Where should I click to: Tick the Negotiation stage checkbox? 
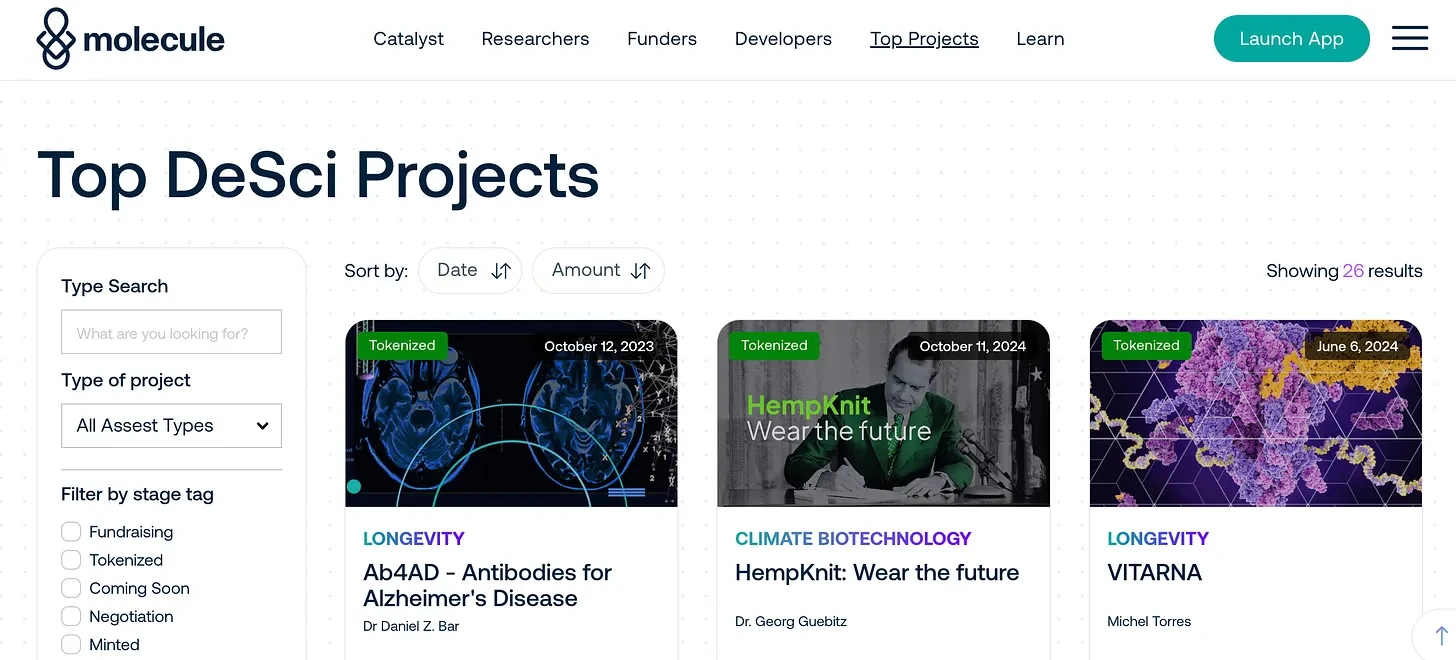71,616
